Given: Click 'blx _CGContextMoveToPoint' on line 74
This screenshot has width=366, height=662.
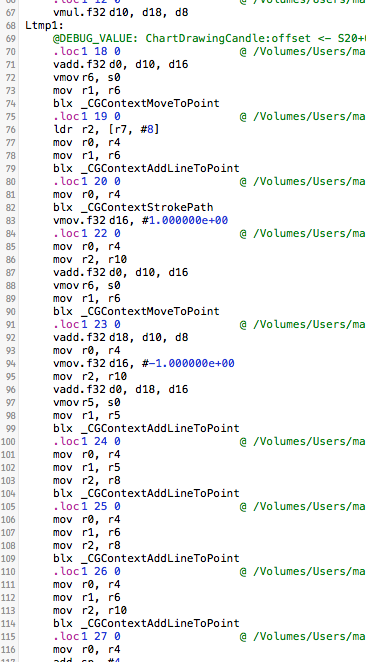Looking at the screenshot, I should point(136,103).
